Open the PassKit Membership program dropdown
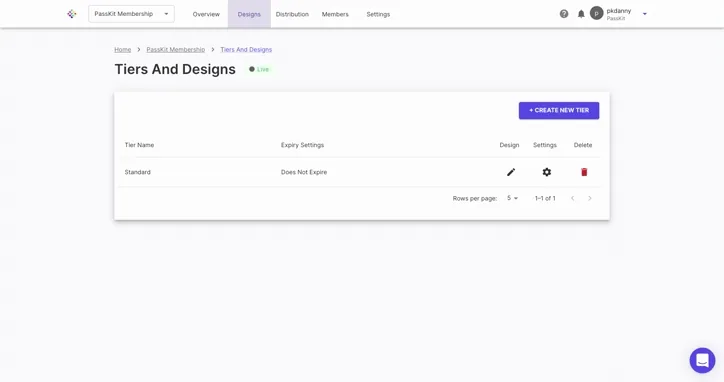This screenshot has width=724, height=382. pos(132,14)
